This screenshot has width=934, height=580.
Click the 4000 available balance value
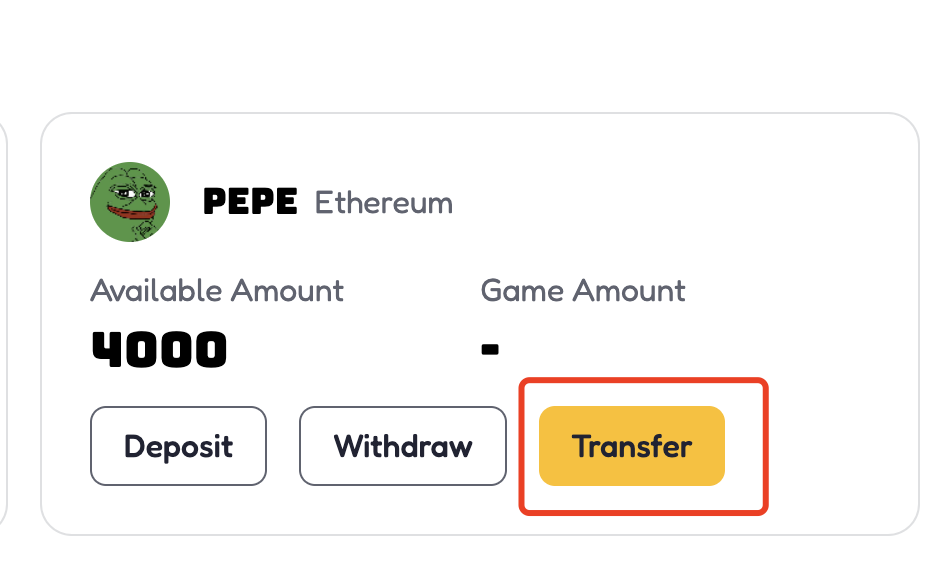click(159, 350)
